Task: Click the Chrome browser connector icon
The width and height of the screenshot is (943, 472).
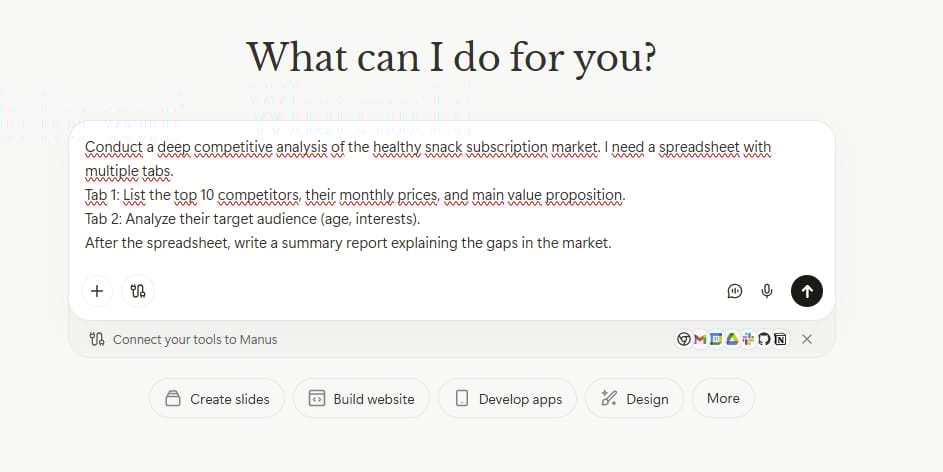Action: (x=684, y=339)
